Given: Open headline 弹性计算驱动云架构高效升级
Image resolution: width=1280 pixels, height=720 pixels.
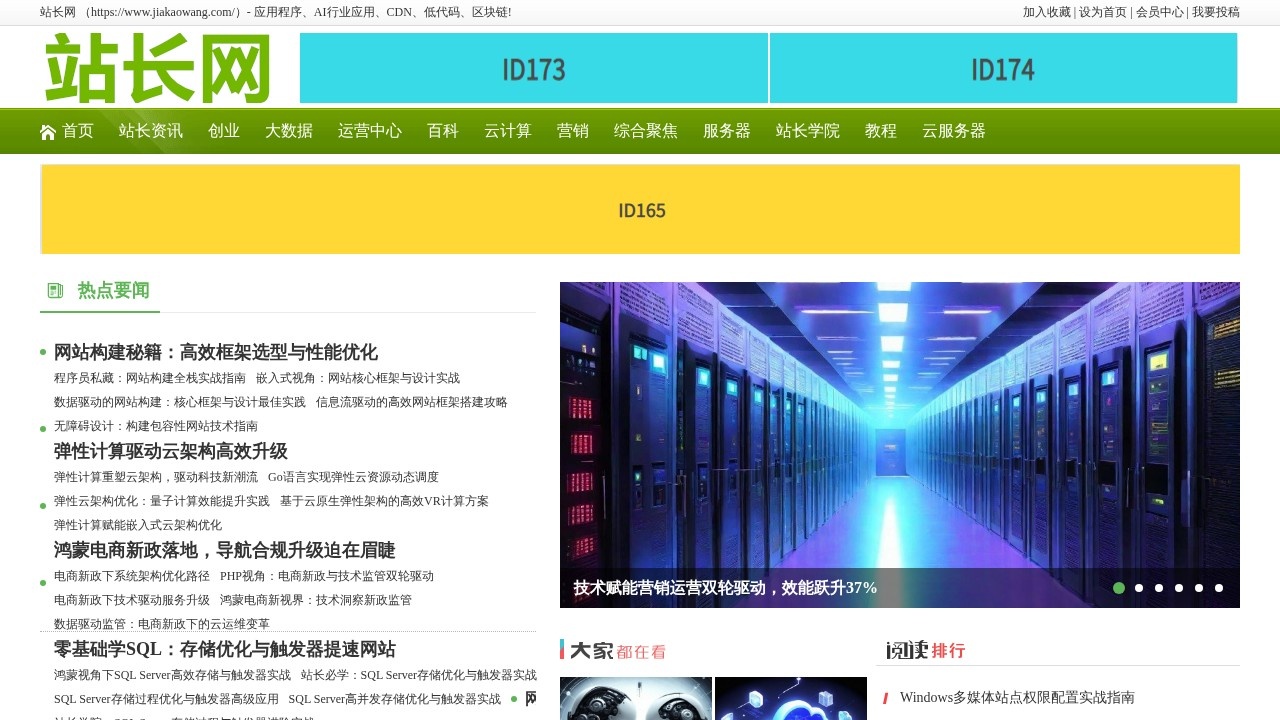Looking at the screenshot, I should click(x=171, y=451).
